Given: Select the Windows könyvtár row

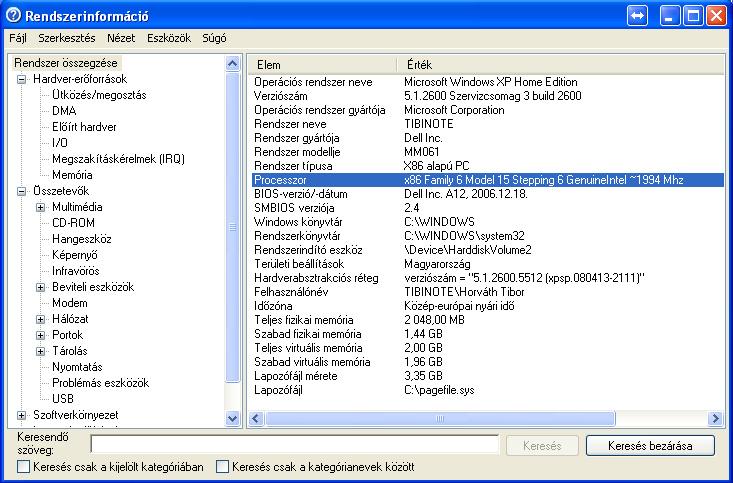Looking at the screenshot, I should click(x=488, y=222).
